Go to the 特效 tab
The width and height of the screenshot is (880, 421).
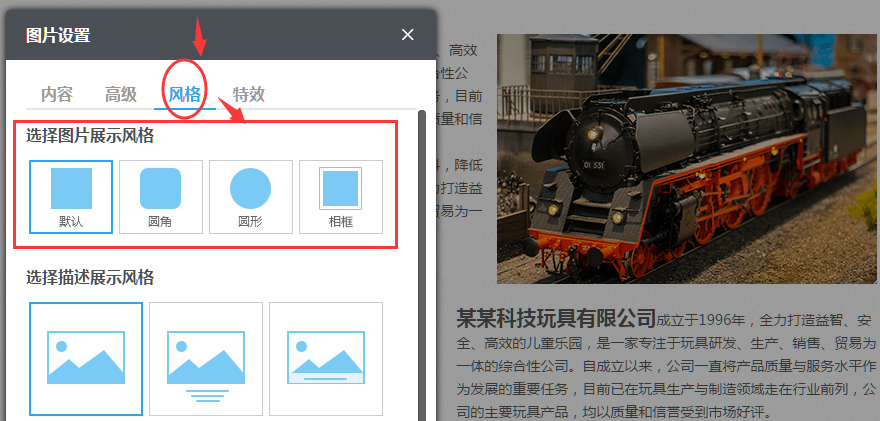pos(249,95)
